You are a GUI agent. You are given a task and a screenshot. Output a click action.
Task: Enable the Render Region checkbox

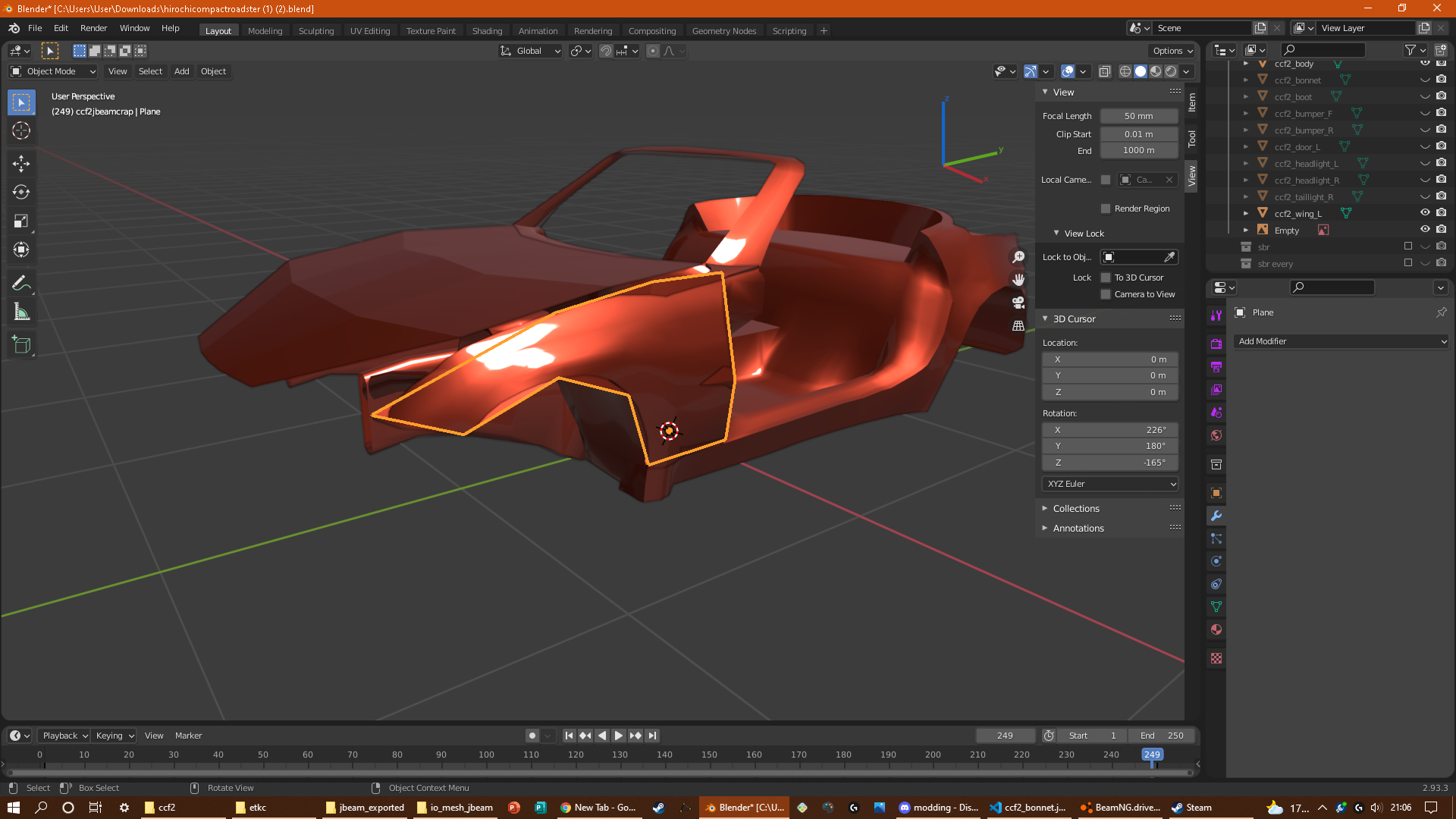(x=1106, y=209)
